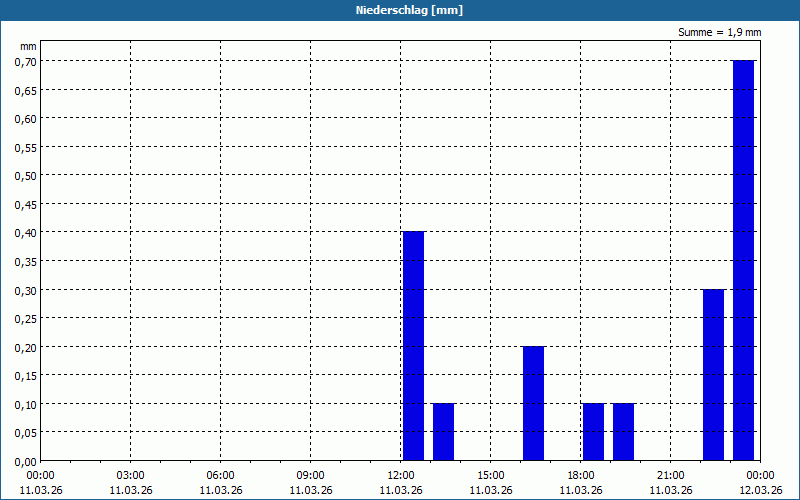Click the 0,60 y-axis label
The width and height of the screenshot is (800, 500).
(26, 119)
